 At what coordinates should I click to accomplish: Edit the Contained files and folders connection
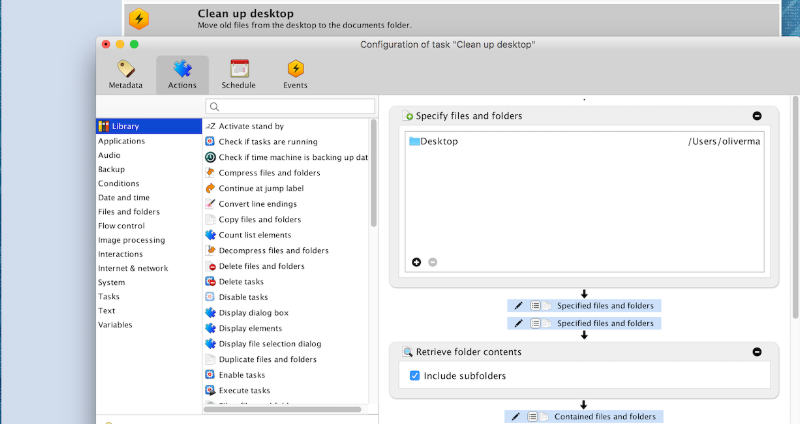click(x=516, y=416)
